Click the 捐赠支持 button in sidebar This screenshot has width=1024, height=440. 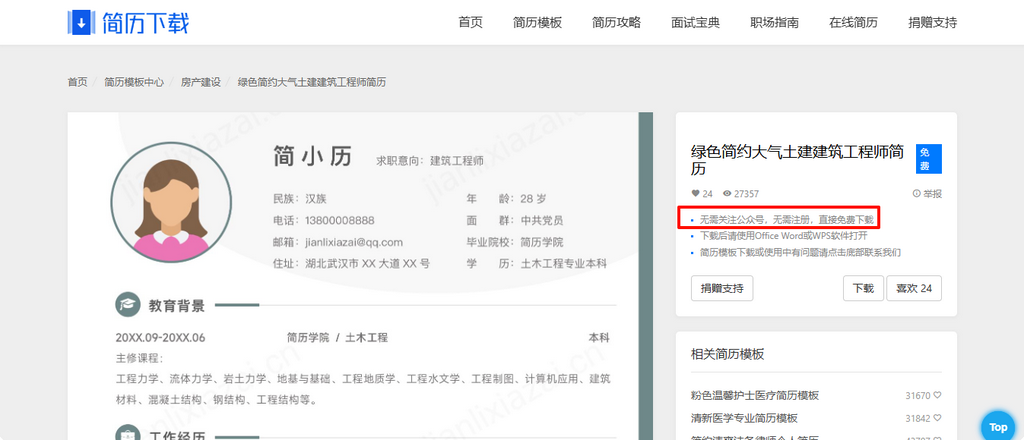[x=722, y=288]
